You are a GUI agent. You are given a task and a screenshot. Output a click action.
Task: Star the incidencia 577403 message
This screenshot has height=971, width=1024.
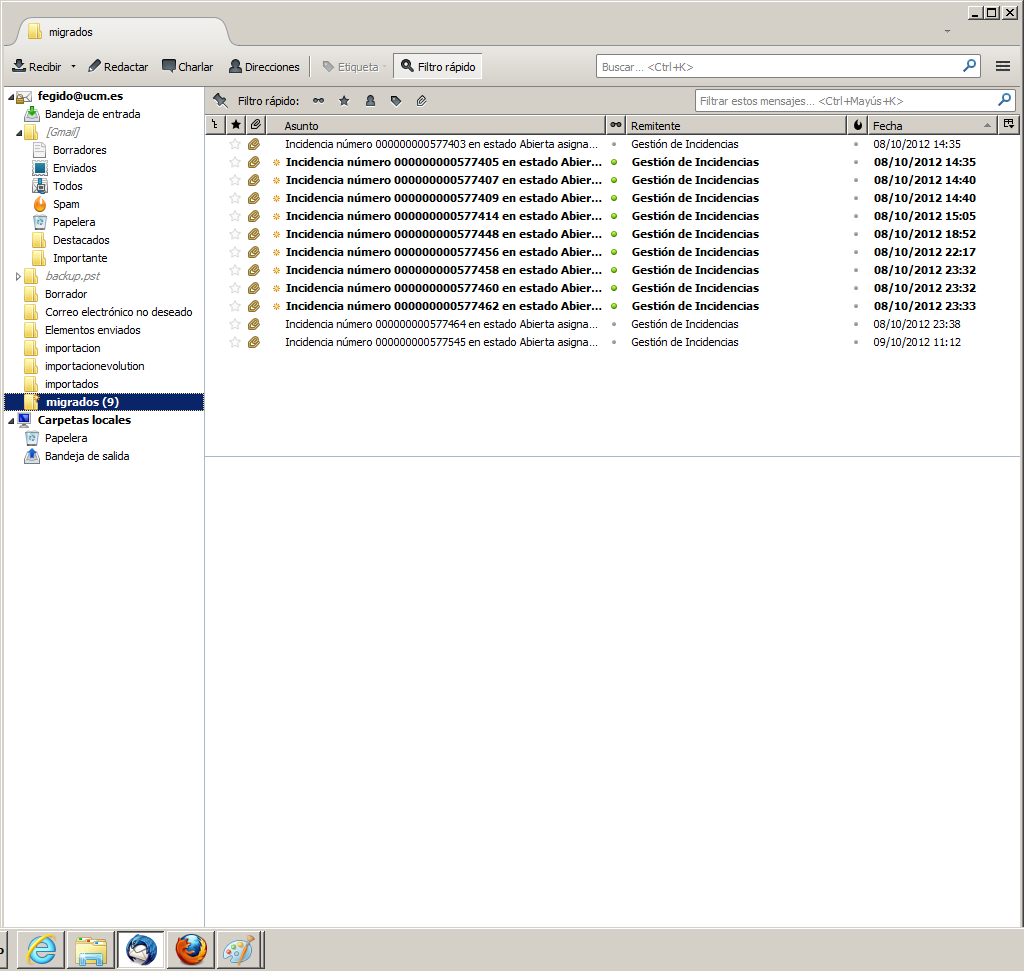(235, 144)
